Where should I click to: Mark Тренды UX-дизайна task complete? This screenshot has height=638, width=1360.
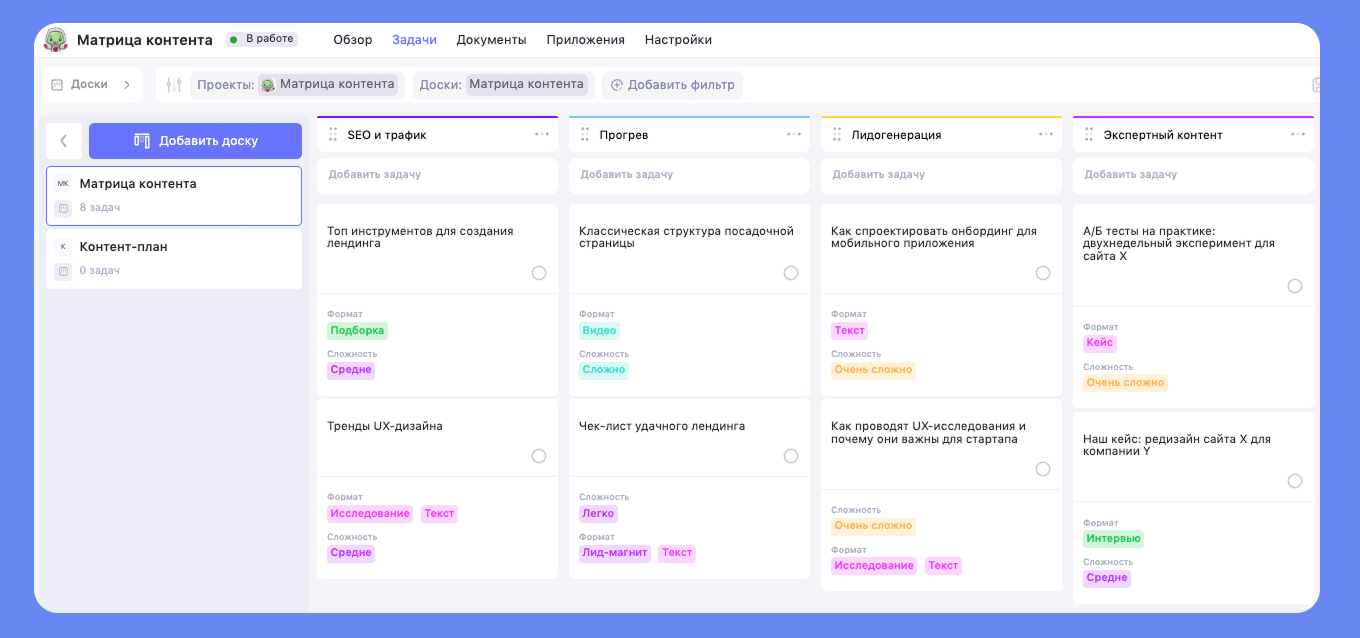point(539,456)
